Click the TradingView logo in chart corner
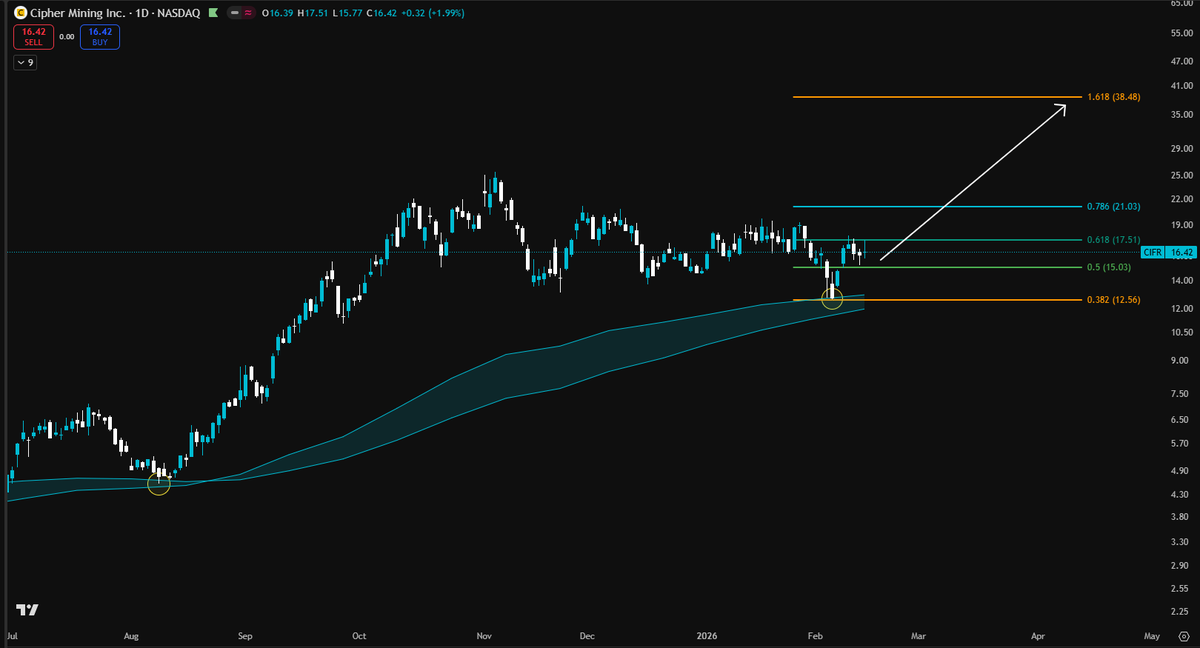The width and height of the screenshot is (1200, 648). [x=27, y=610]
